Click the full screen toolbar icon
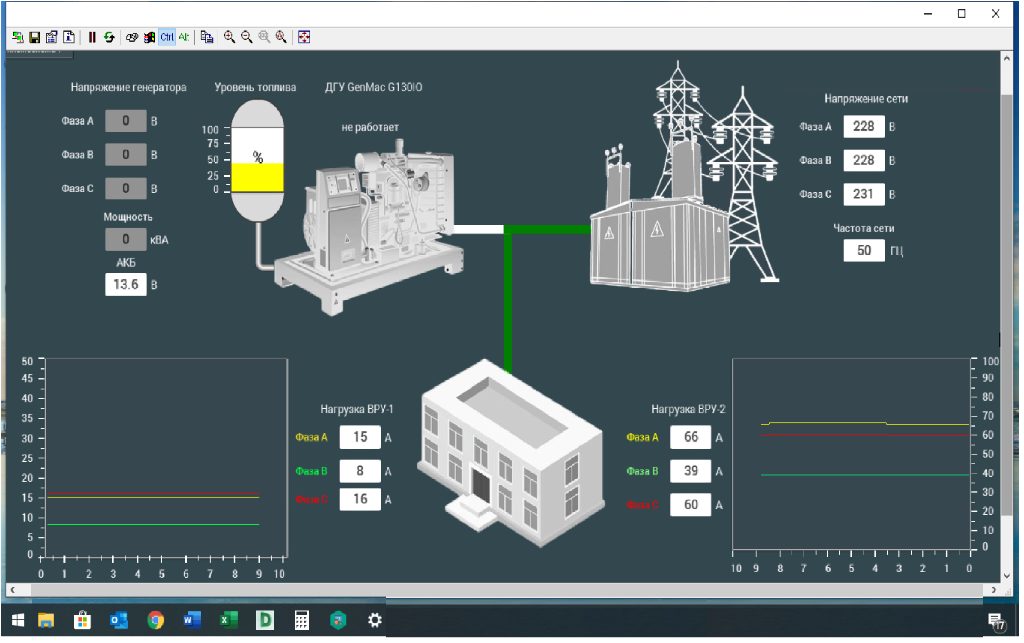1024x643 pixels. click(304, 37)
